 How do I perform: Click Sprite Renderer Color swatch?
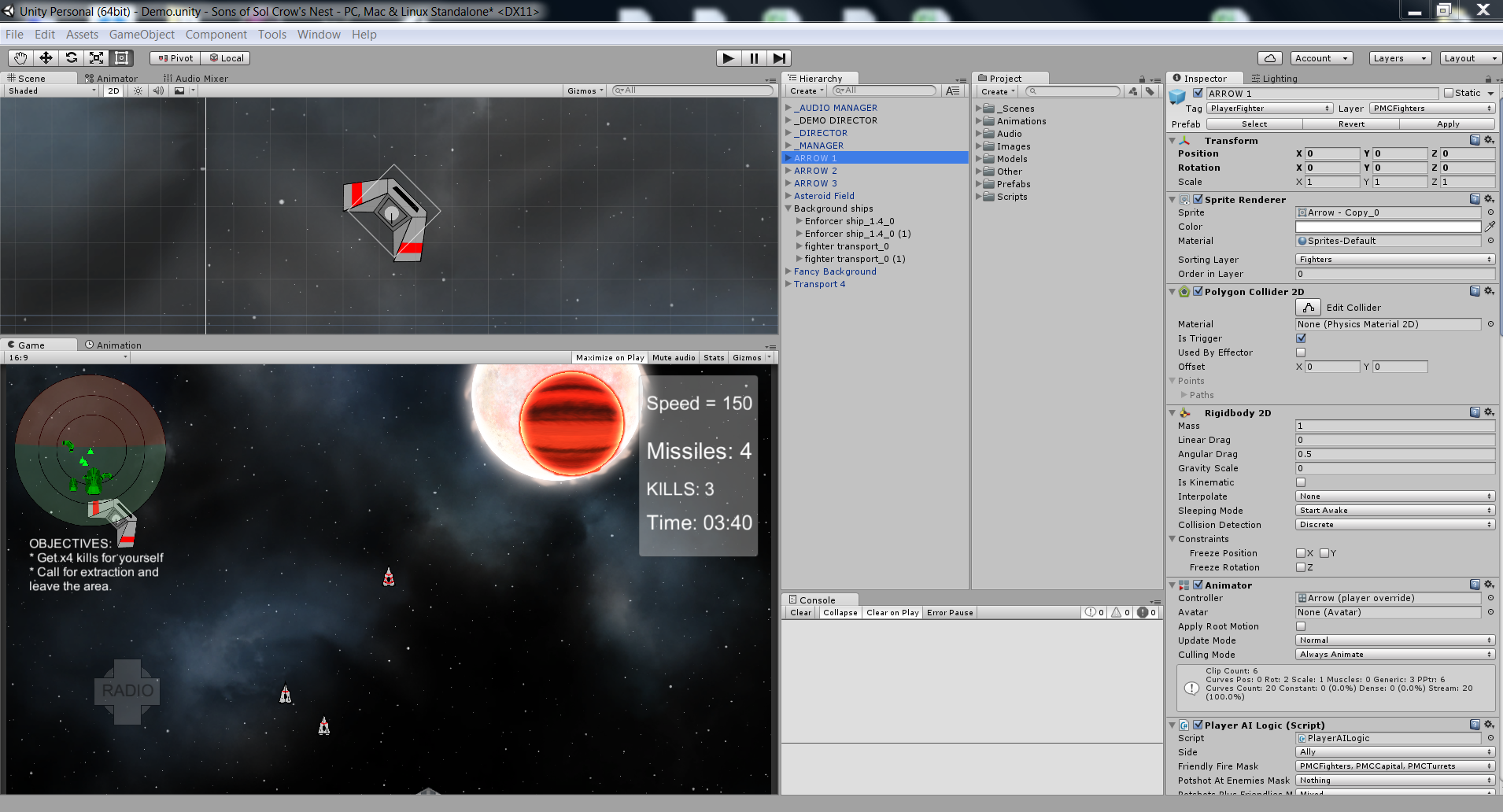1388,227
